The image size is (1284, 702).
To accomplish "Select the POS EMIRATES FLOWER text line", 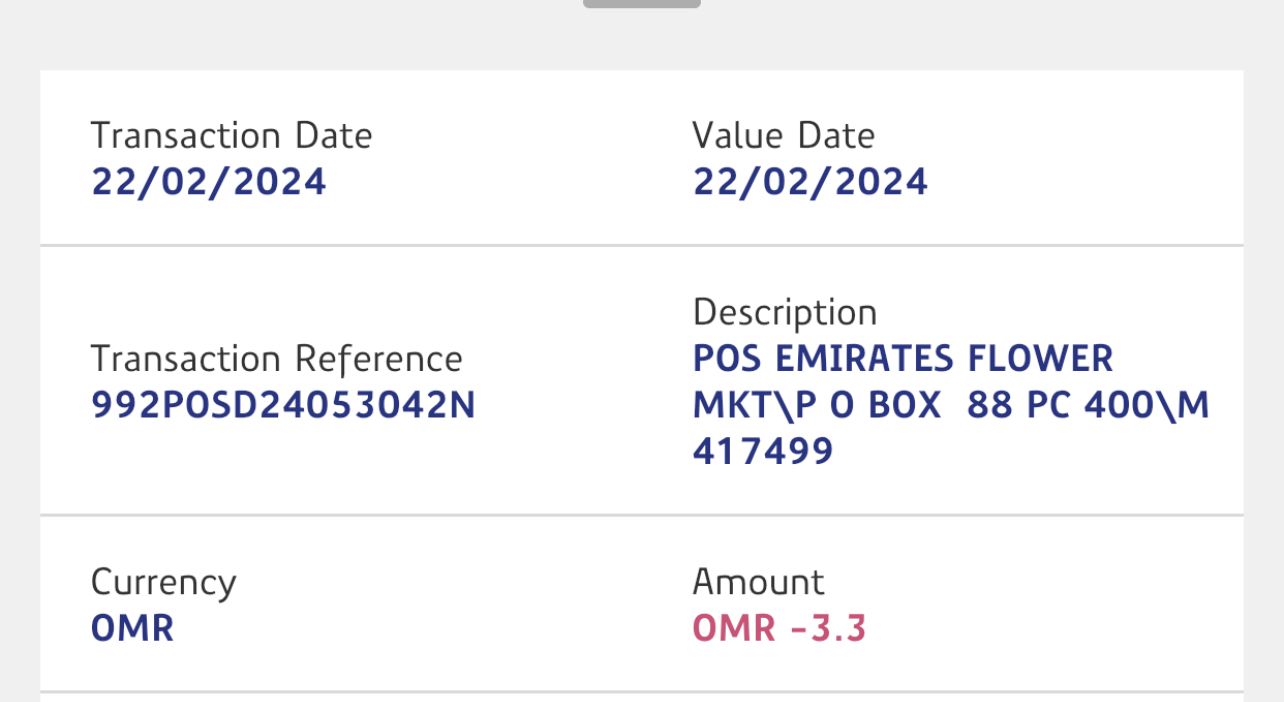I will click(x=902, y=358).
